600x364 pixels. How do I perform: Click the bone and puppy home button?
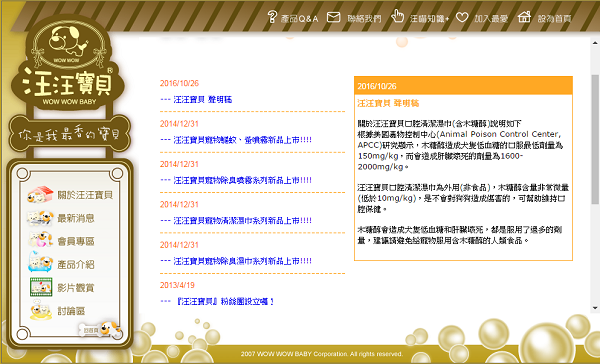100,330
